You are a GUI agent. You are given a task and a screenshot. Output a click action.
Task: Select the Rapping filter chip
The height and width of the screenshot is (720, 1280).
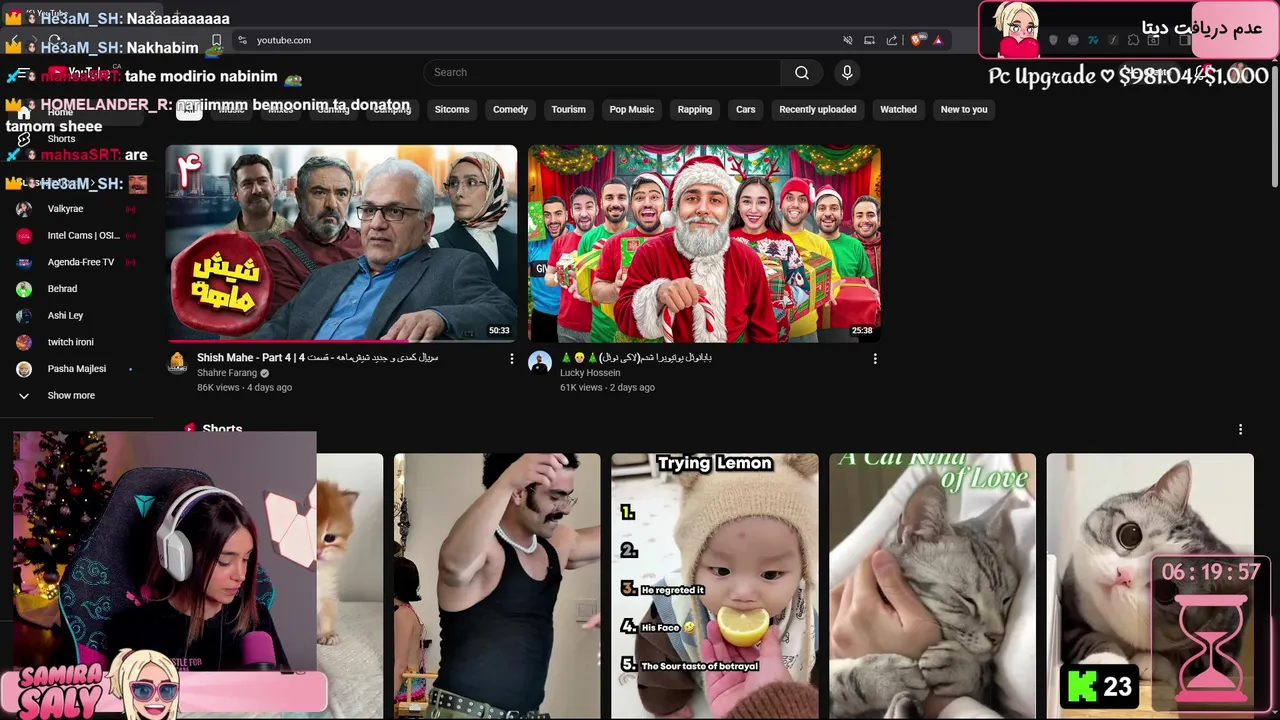click(x=694, y=109)
